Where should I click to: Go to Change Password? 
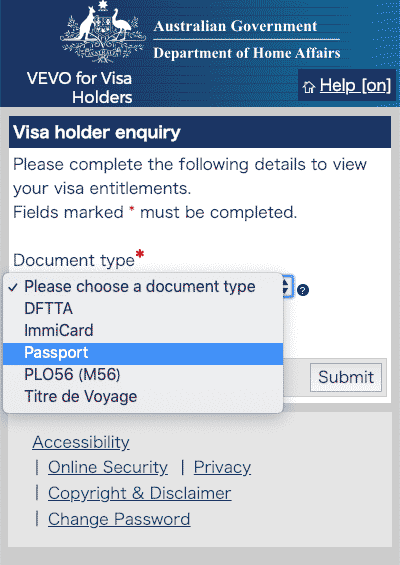click(x=119, y=519)
